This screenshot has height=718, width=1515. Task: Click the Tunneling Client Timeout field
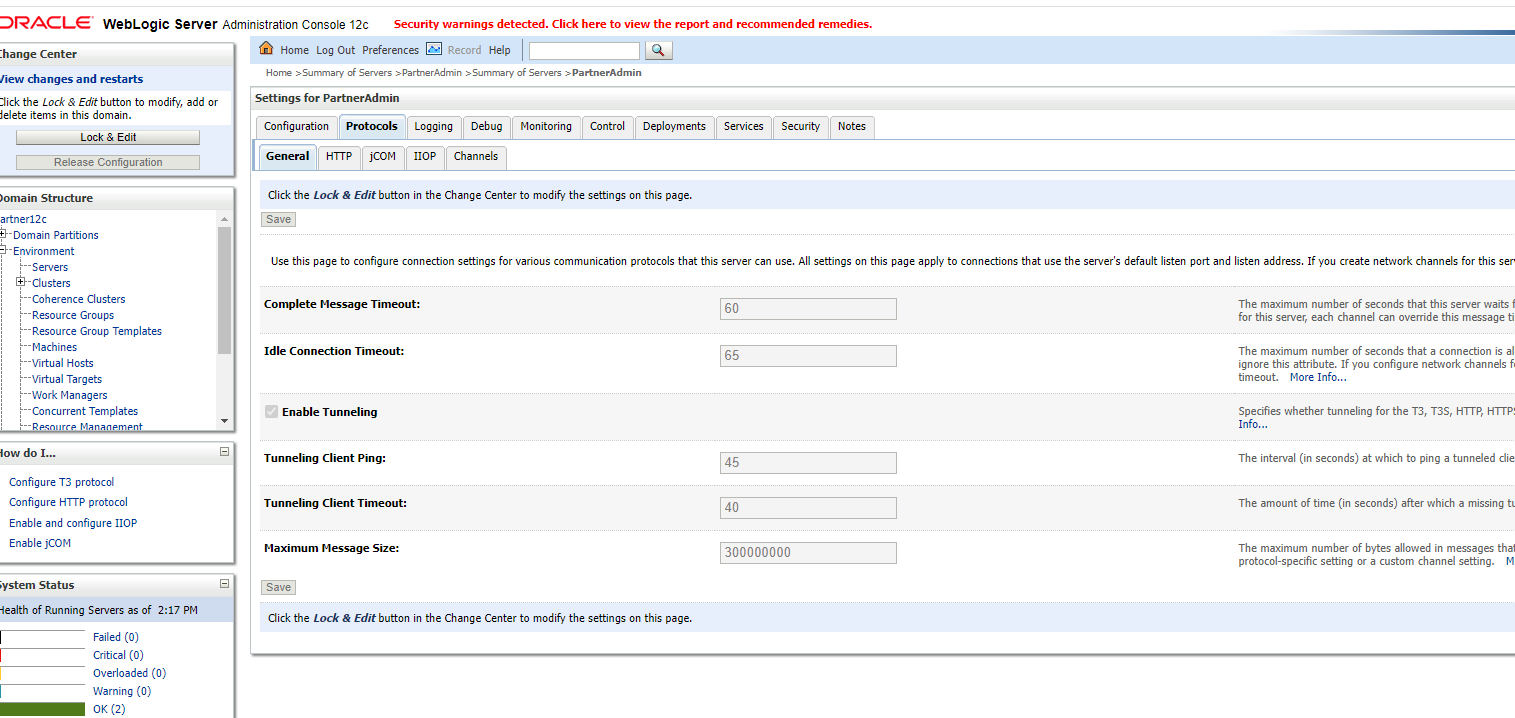point(808,508)
